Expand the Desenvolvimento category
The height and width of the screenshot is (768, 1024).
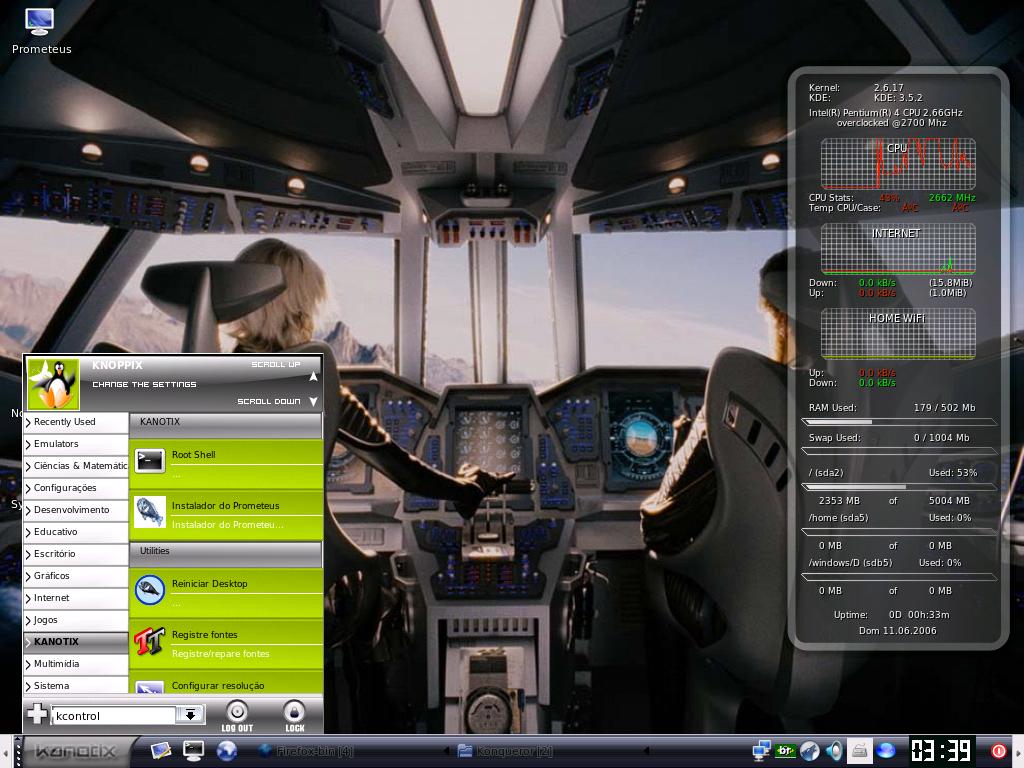[76, 510]
